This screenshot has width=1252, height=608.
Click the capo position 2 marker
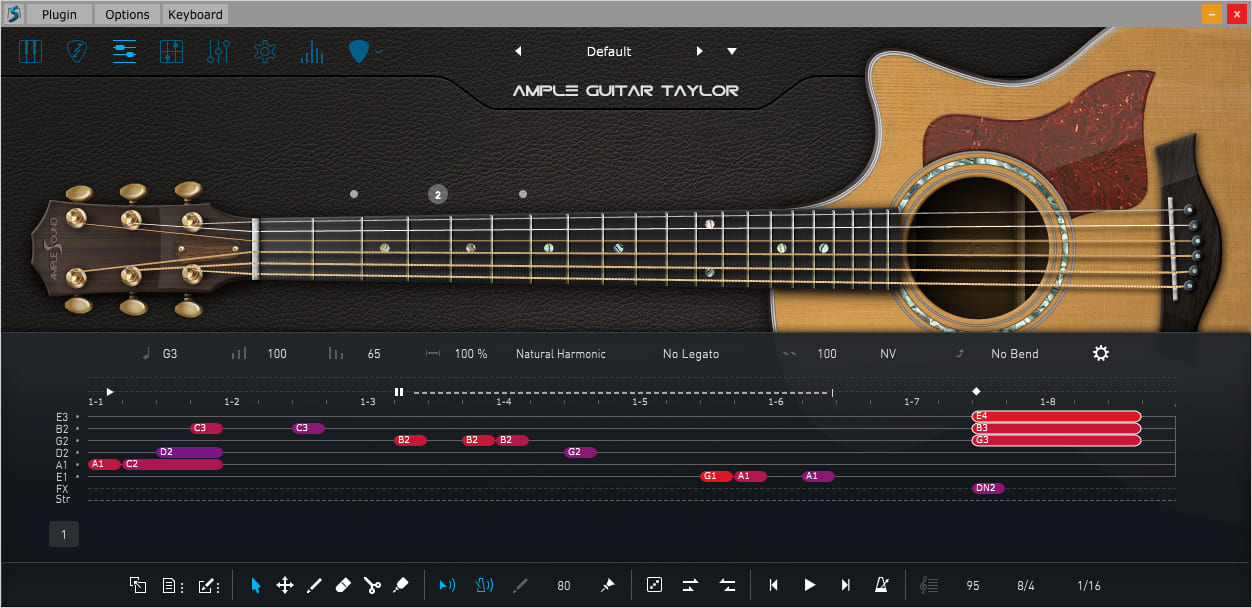[438, 194]
